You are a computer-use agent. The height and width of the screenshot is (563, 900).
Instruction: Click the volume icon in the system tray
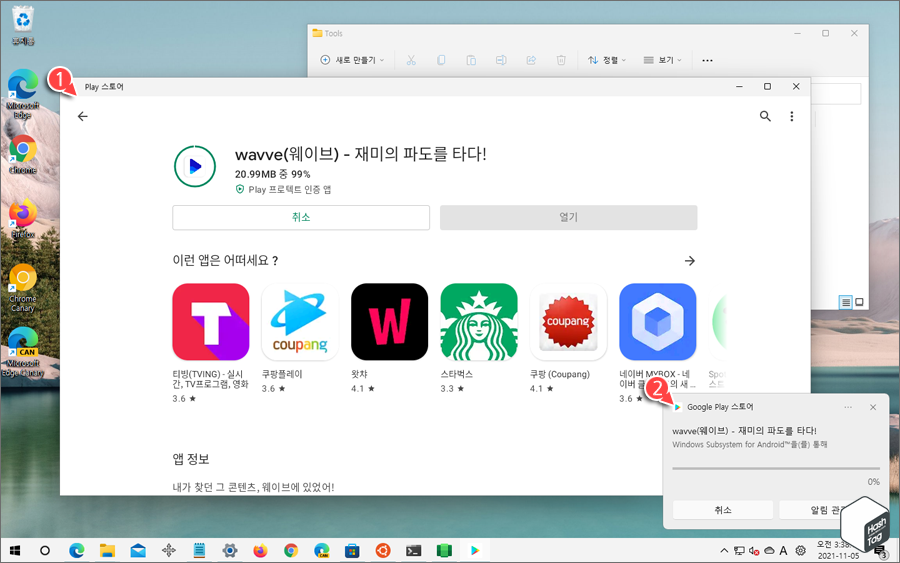754,551
